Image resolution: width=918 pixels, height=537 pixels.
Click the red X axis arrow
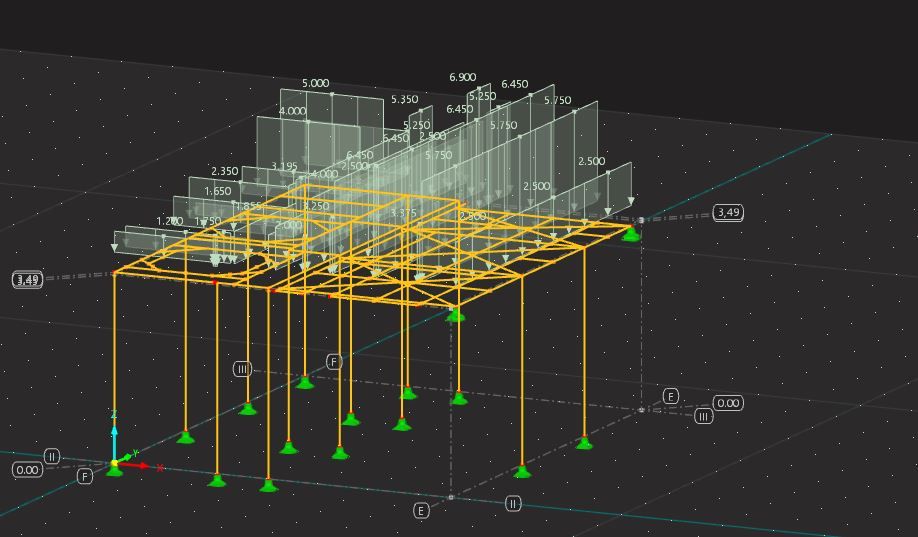pos(133,466)
